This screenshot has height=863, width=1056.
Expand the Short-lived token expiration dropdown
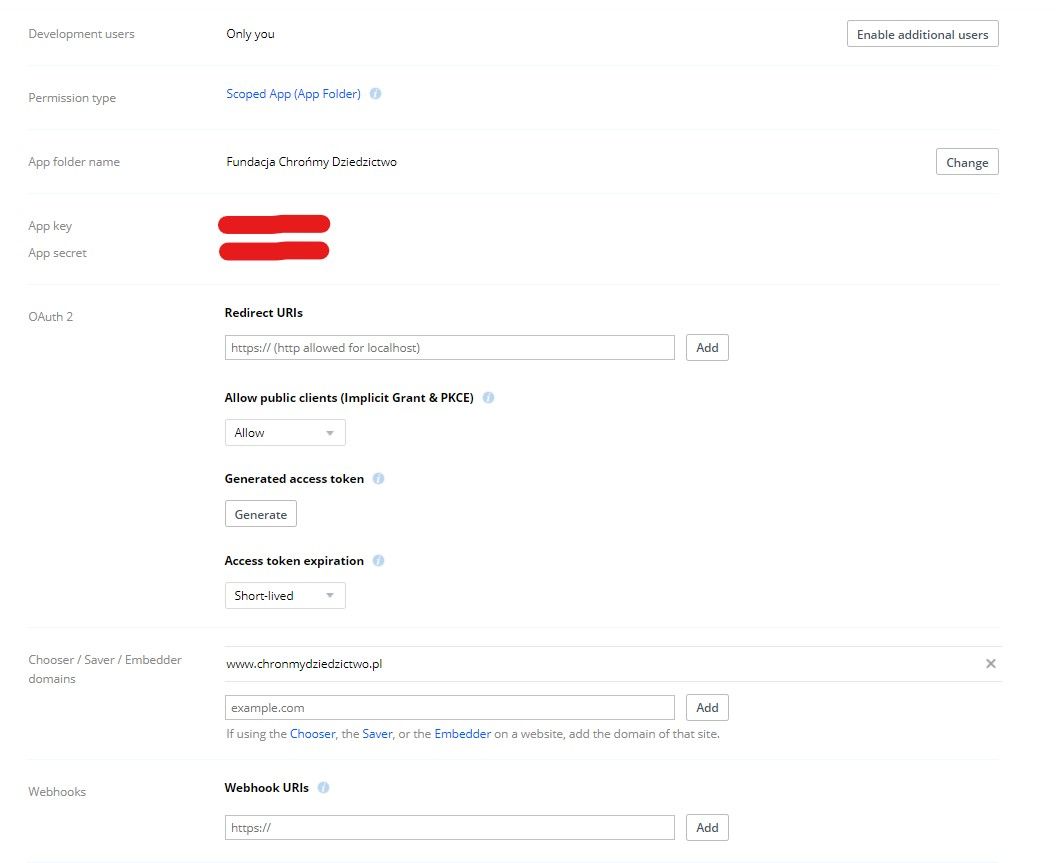(x=285, y=596)
